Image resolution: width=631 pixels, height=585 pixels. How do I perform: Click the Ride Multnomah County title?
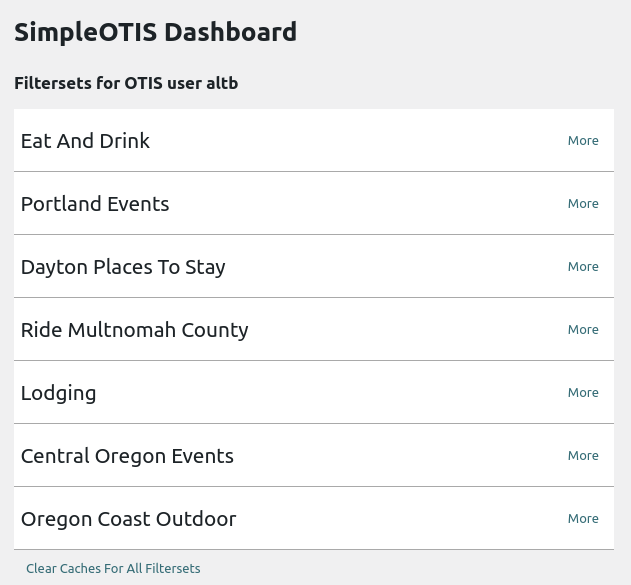pyautogui.click(x=134, y=330)
